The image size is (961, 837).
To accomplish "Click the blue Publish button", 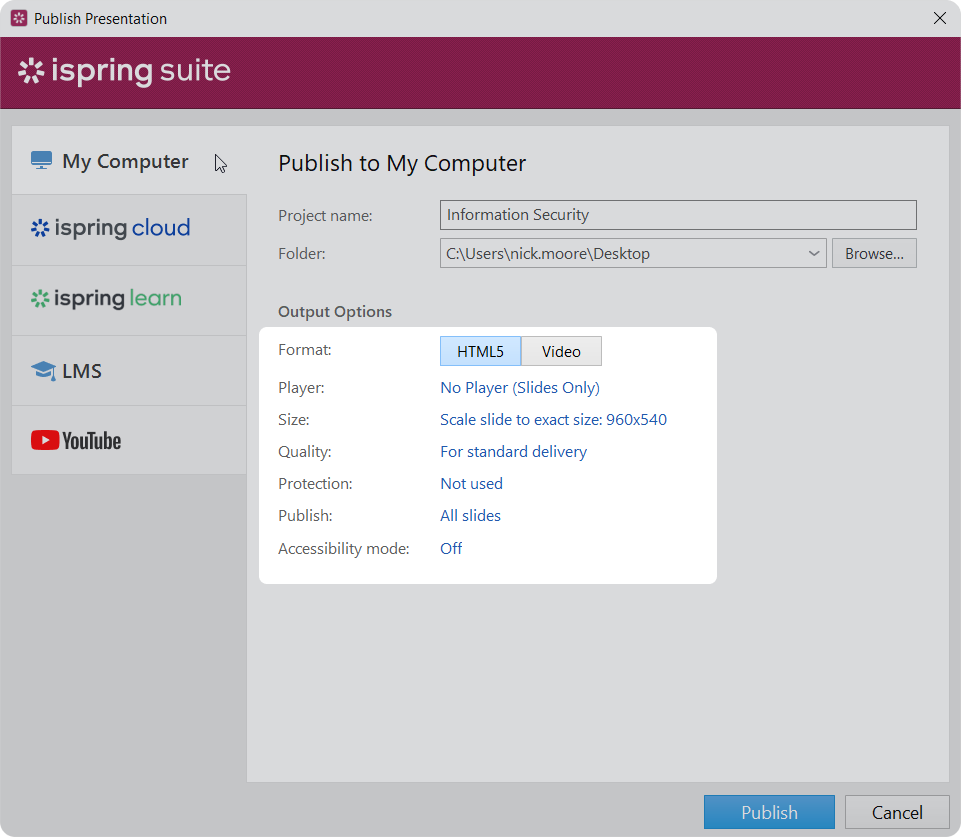I will click(769, 812).
